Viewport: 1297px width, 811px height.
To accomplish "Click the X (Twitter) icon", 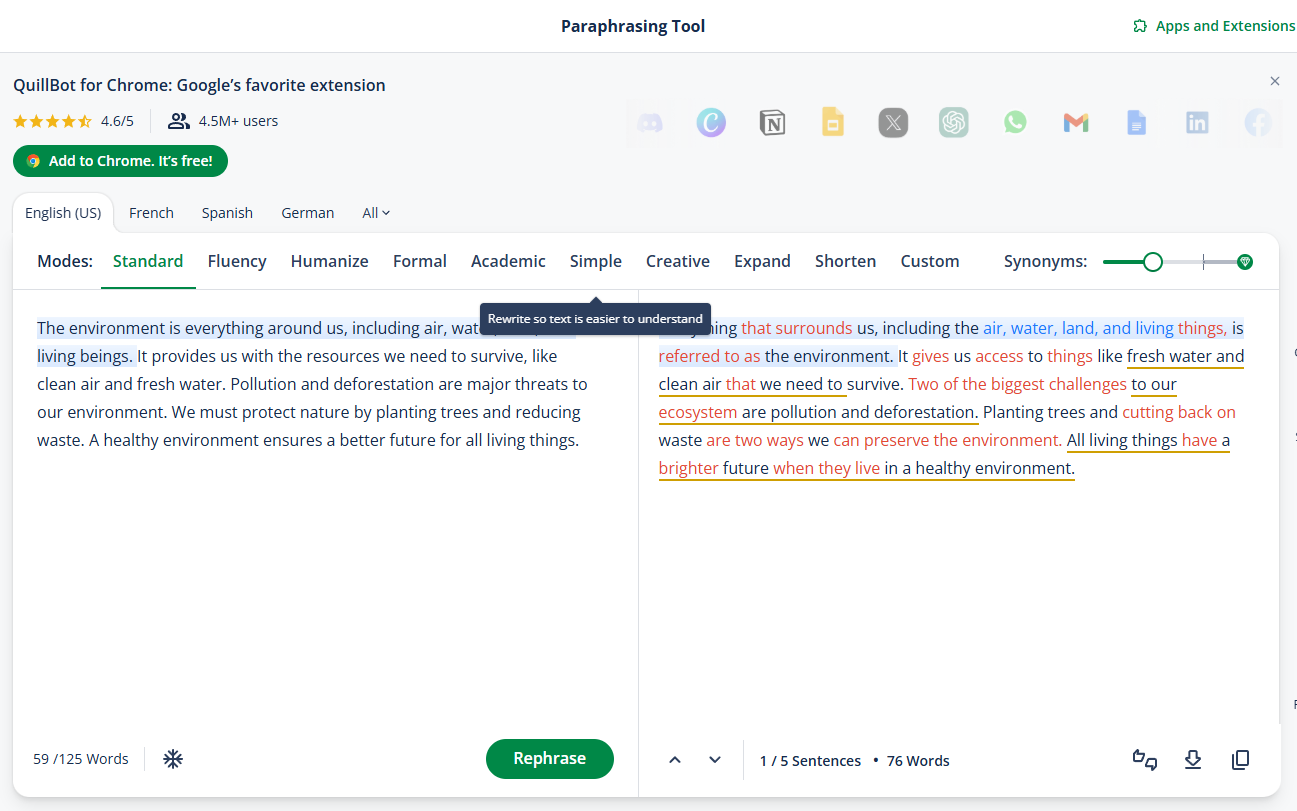I will (893, 123).
